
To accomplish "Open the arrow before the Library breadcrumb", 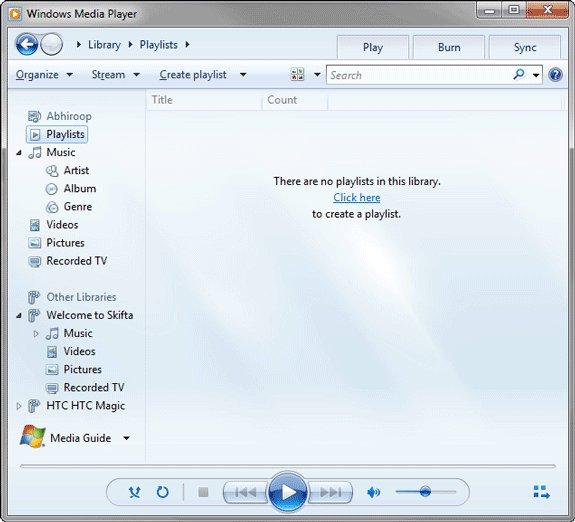I will point(78,45).
